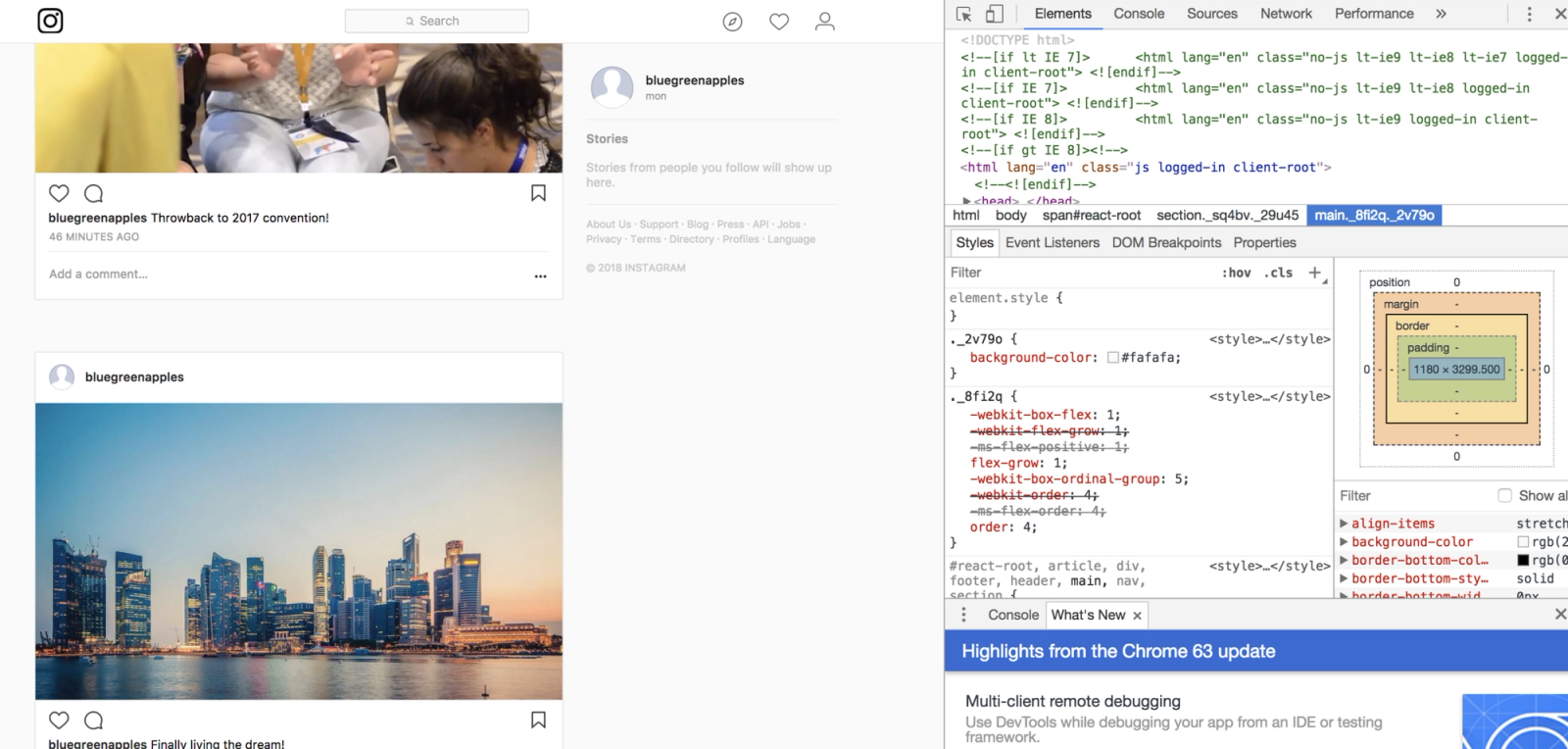This screenshot has height=749, width=1568.
Task: Open the Explore compass icon
Action: (x=732, y=22)
